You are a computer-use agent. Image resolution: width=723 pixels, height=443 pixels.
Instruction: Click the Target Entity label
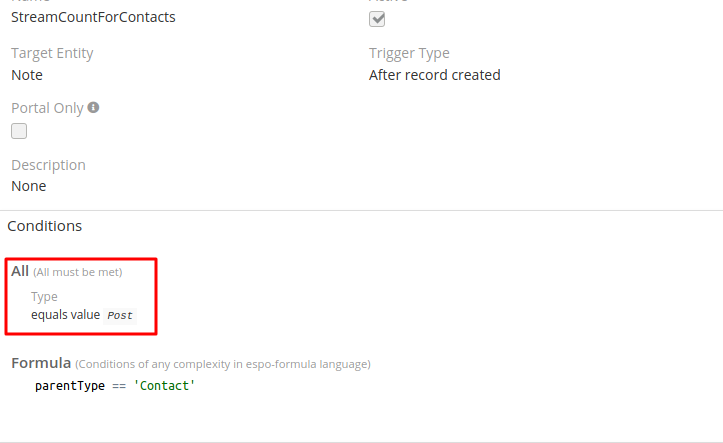(52, 53)
